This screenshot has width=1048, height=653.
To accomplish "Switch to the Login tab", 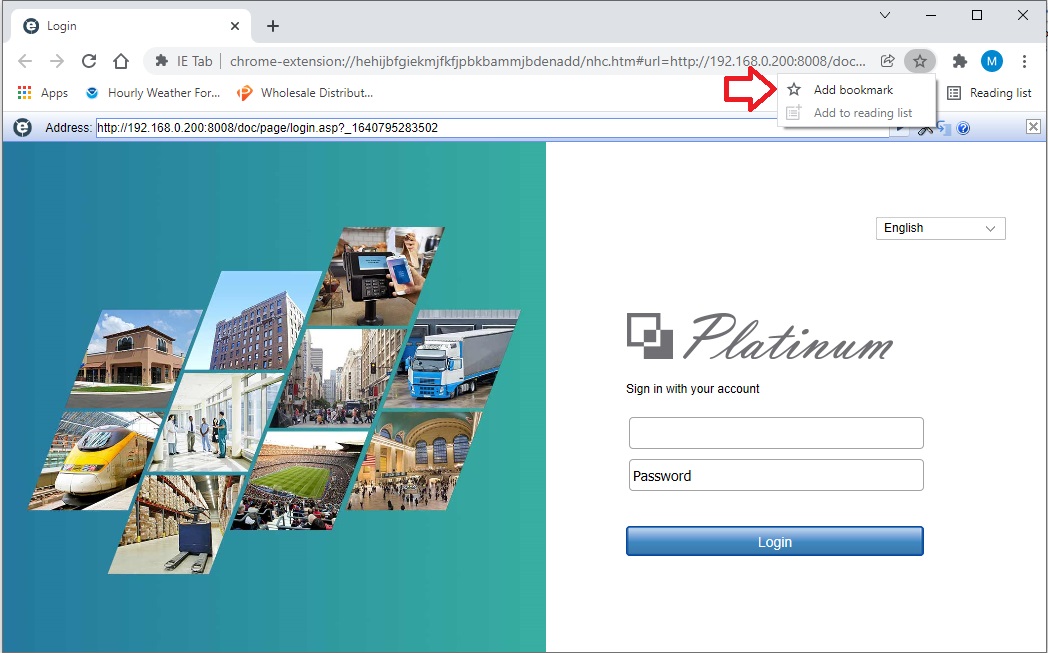I will (130, 26).
